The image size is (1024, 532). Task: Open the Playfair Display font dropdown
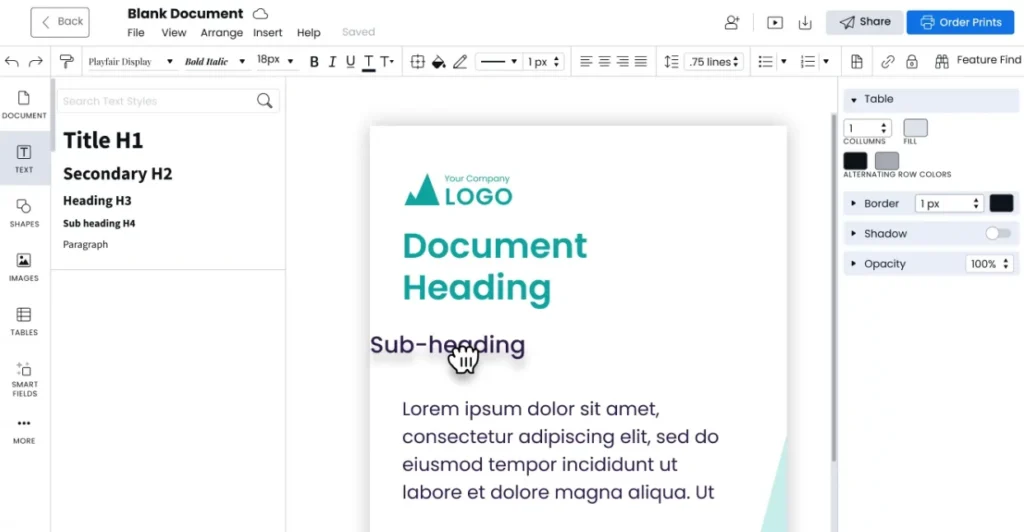pyautogui.click(x=131, y=61)
